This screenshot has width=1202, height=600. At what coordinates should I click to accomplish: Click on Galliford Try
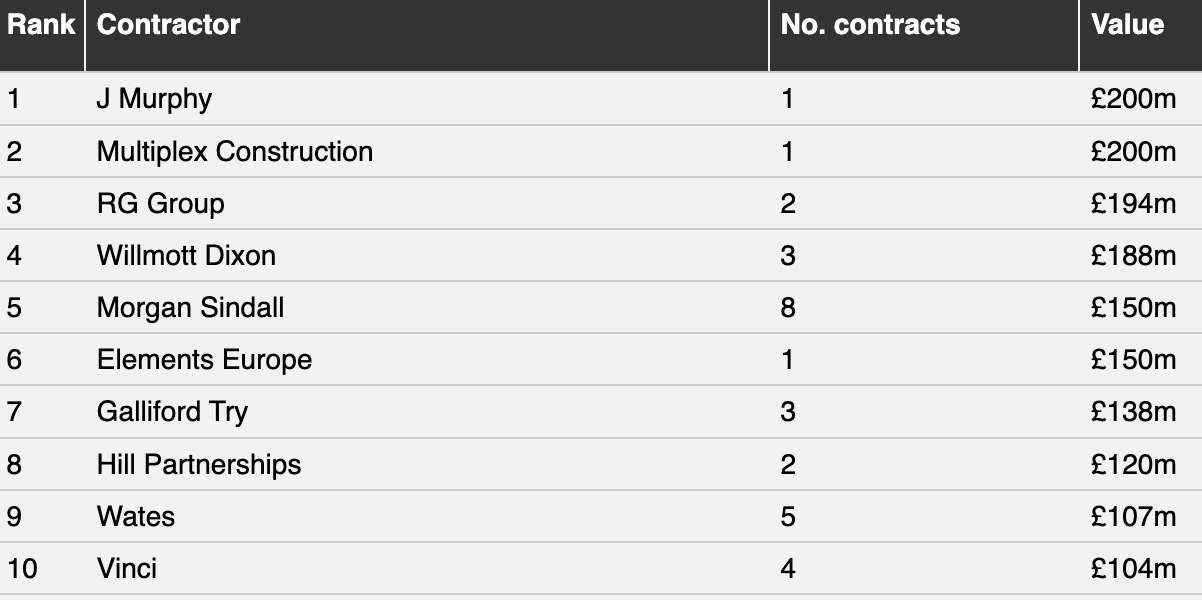coord(172,412)
